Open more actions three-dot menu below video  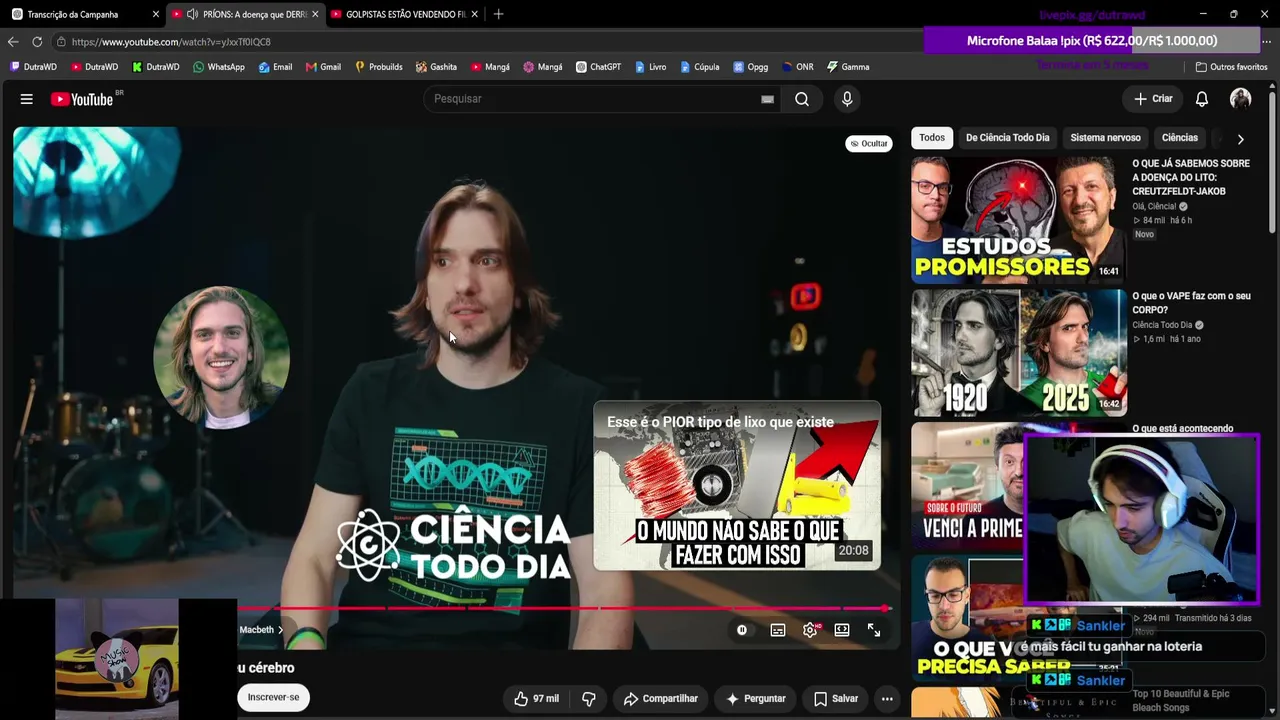[x=887, y=699]
